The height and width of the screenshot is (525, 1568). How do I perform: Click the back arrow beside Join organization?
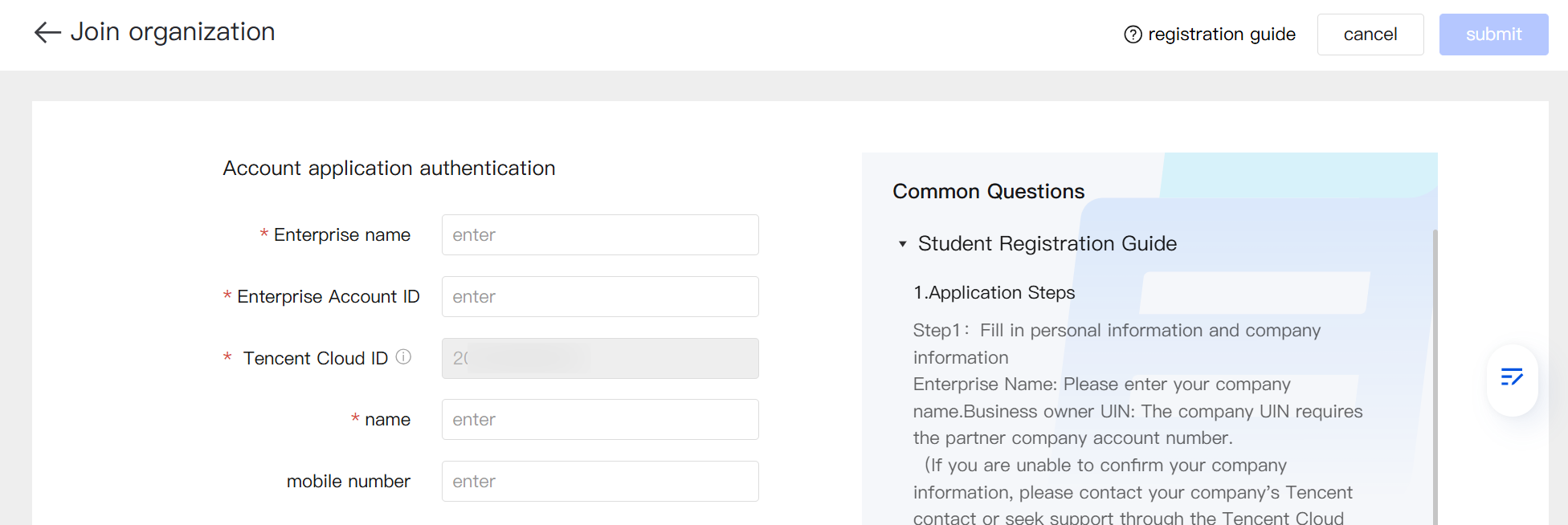tap(47, 32)
